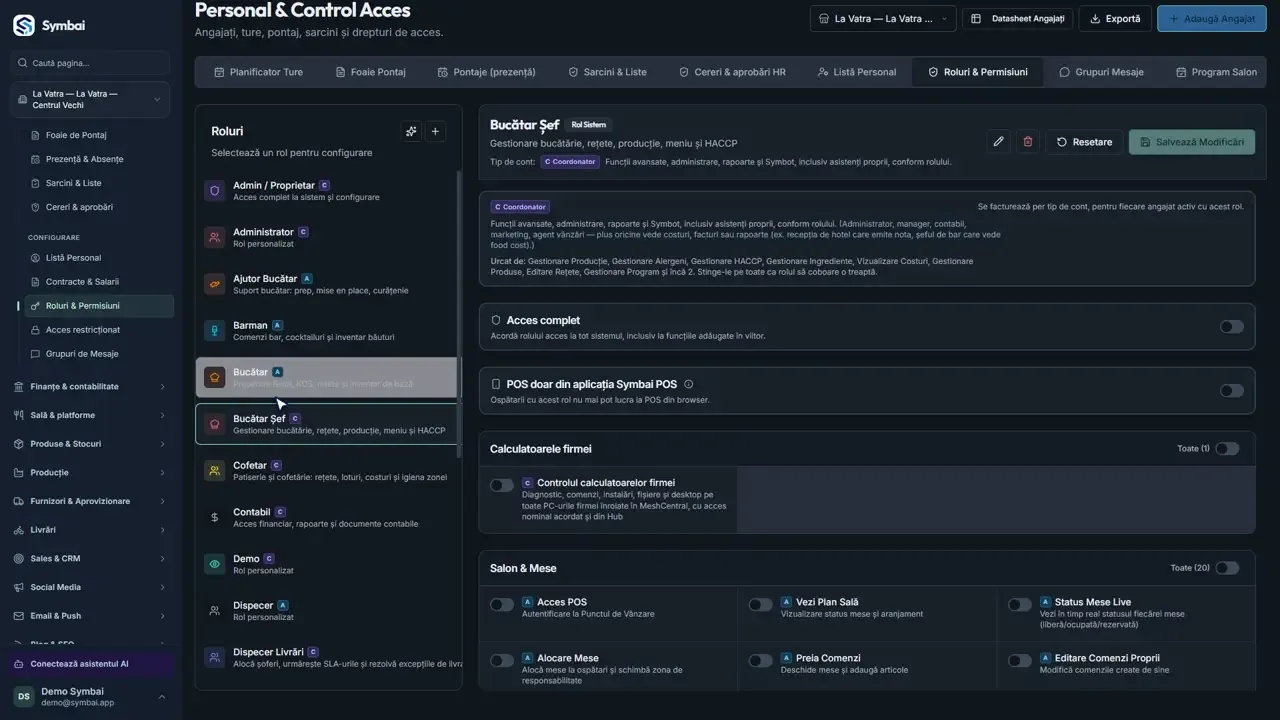The height and width of the screenshot is (720, 1280).
Task: Select the Admin / Proprietar shield icon
Action: click(x=214, y=191)
